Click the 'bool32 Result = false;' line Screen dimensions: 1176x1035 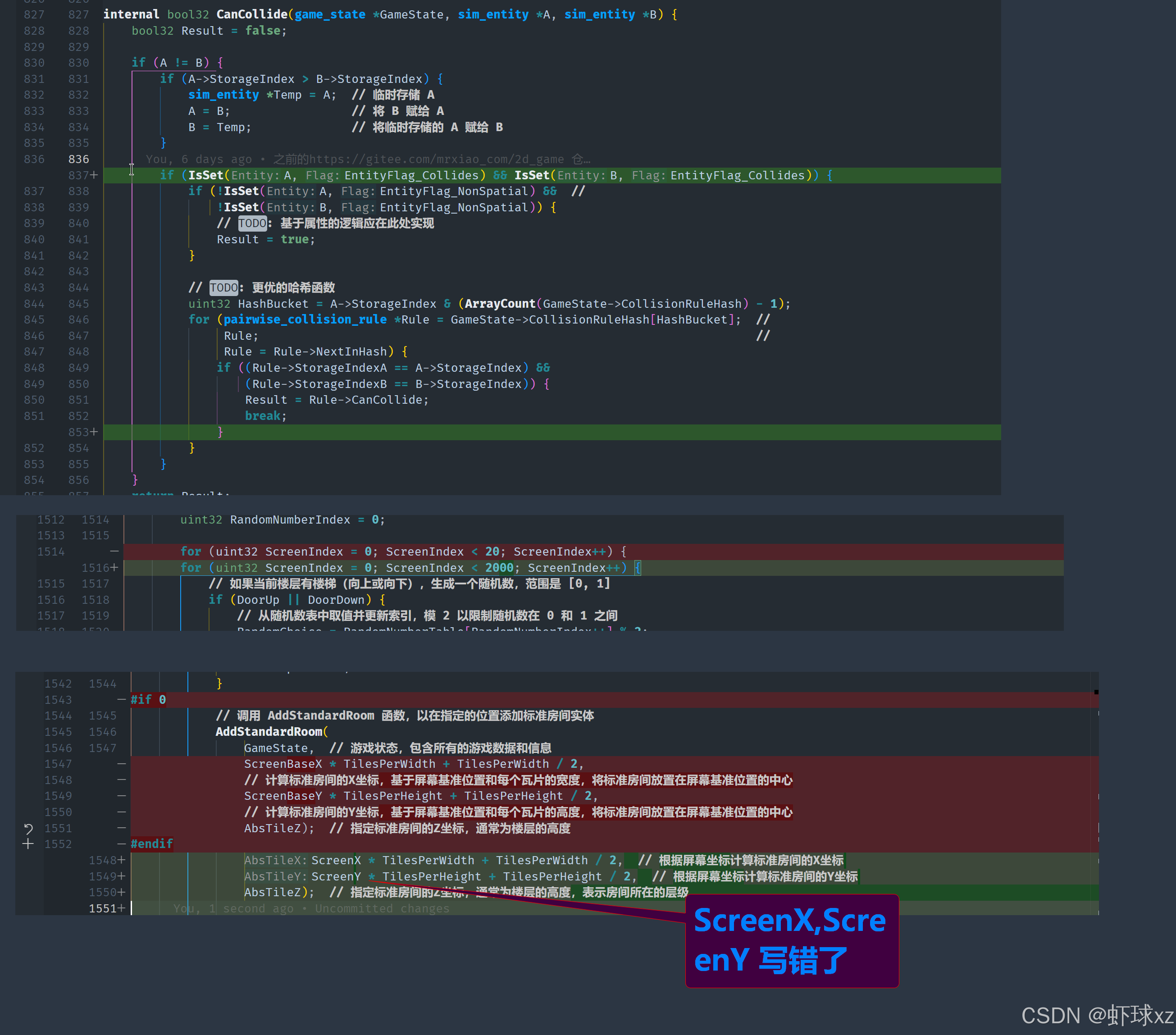(209, 31)
